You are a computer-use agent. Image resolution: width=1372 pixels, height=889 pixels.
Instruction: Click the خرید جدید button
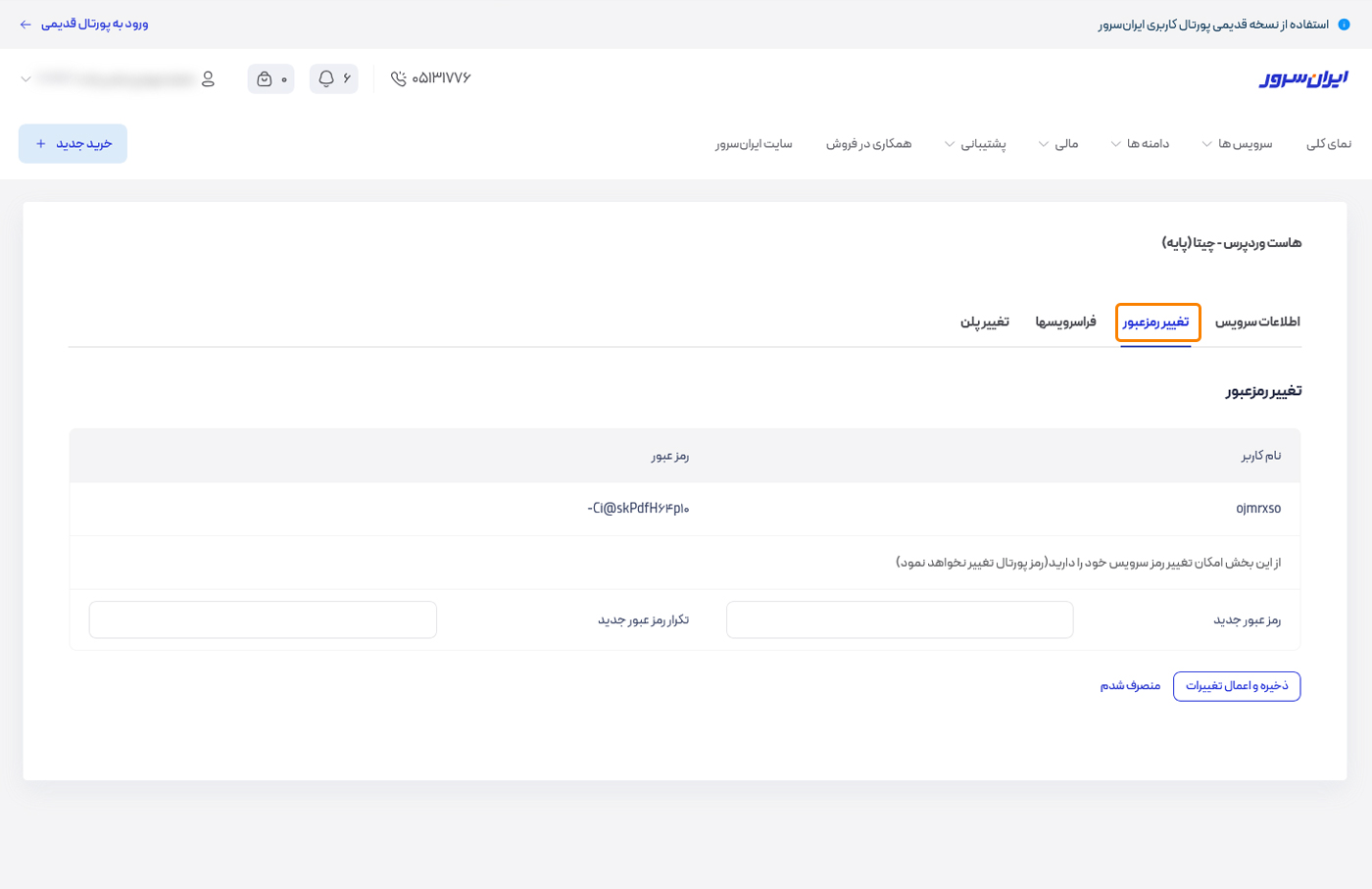73,144
